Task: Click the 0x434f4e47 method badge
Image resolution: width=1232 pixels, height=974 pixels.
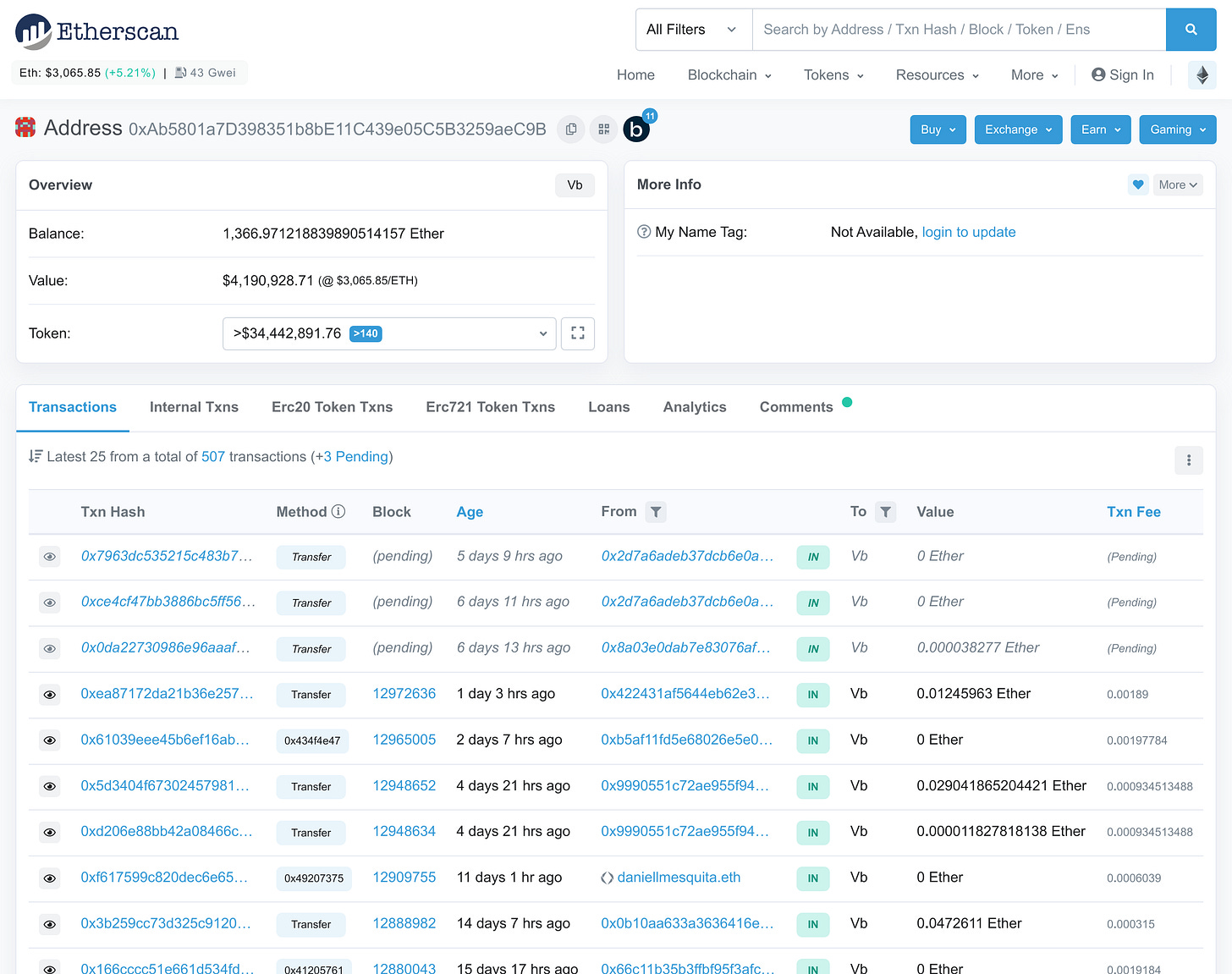Action: (312, 740)
